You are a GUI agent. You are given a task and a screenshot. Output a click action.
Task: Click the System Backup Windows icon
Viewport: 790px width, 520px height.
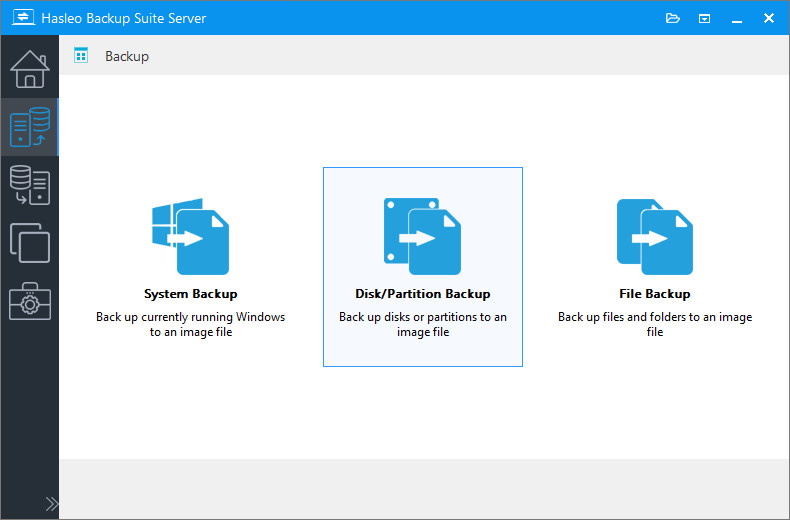190,236
